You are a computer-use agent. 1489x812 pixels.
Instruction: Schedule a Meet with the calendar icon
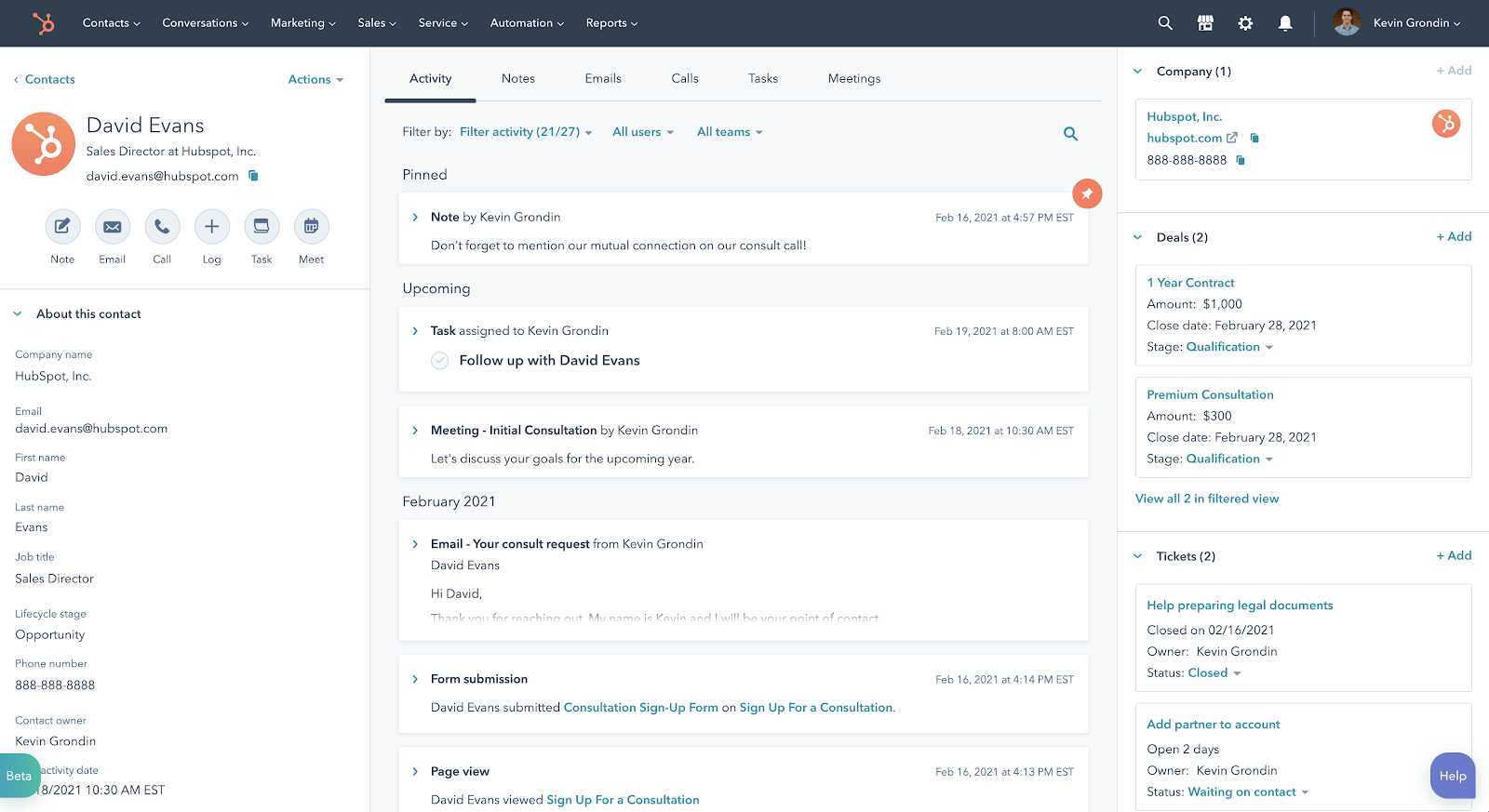(x=312, y=226)
